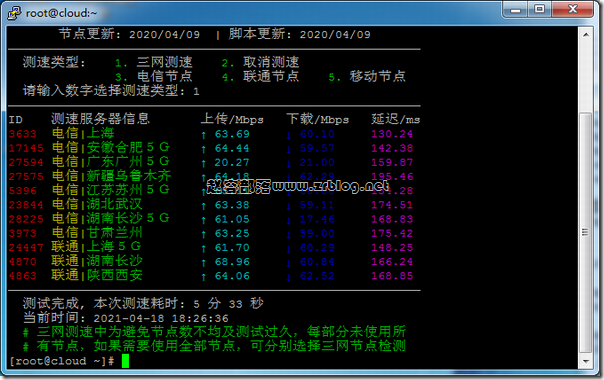The image size is (604, 380).
Task: Click the 测速服务器信息 column header
Action: 100,119
